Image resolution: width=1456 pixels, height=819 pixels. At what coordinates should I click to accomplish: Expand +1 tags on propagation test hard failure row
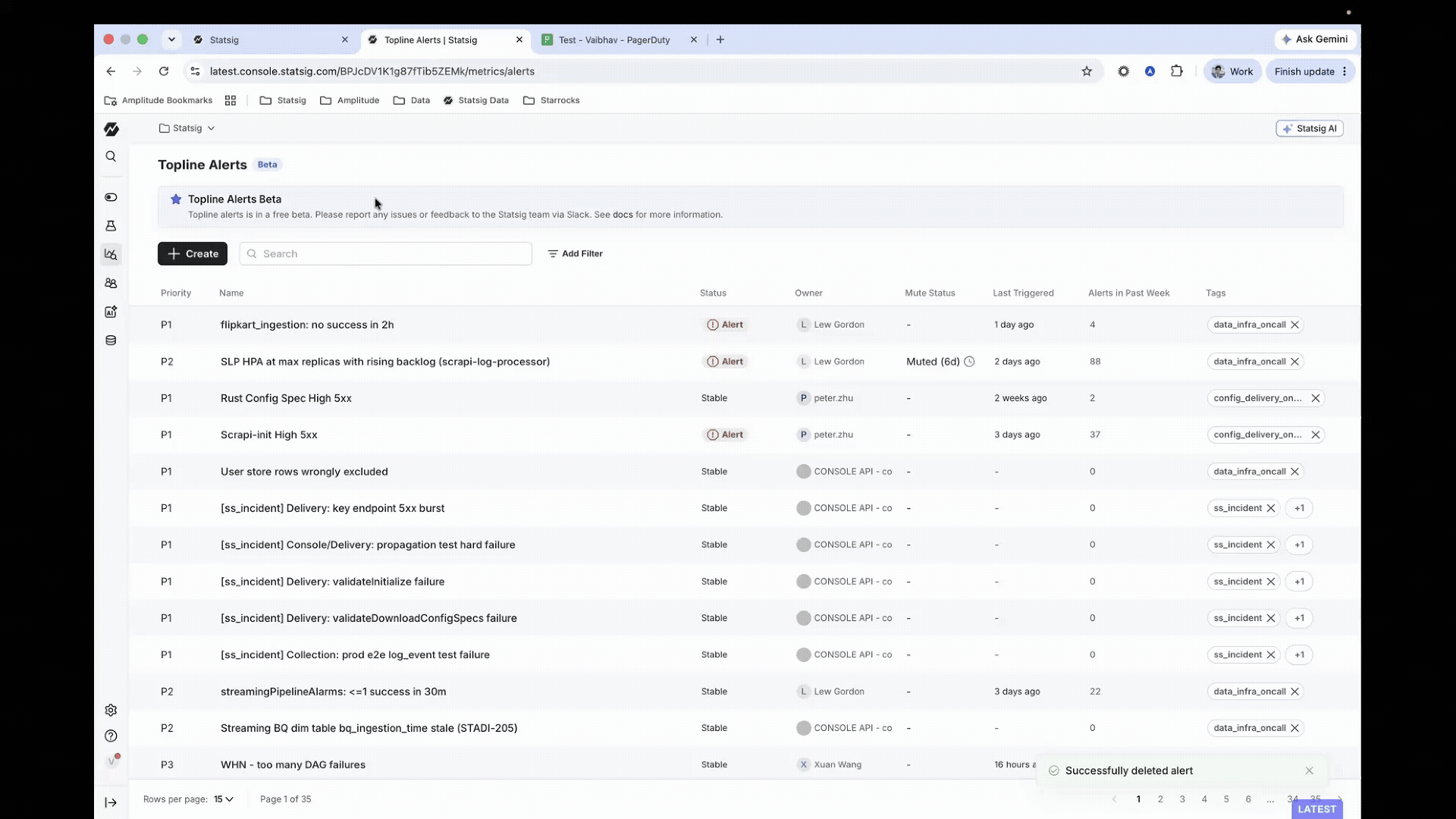[x=1300, y=544]
